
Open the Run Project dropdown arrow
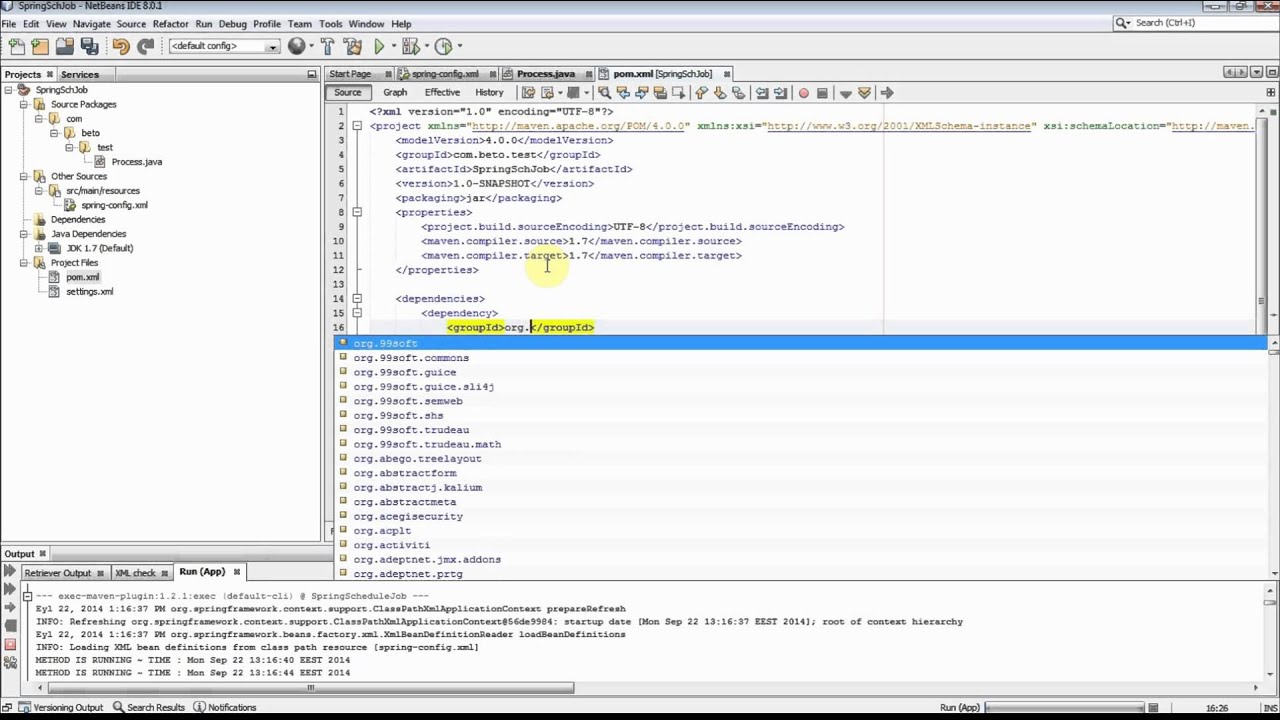pyautogui.click(x=393, y=46)
